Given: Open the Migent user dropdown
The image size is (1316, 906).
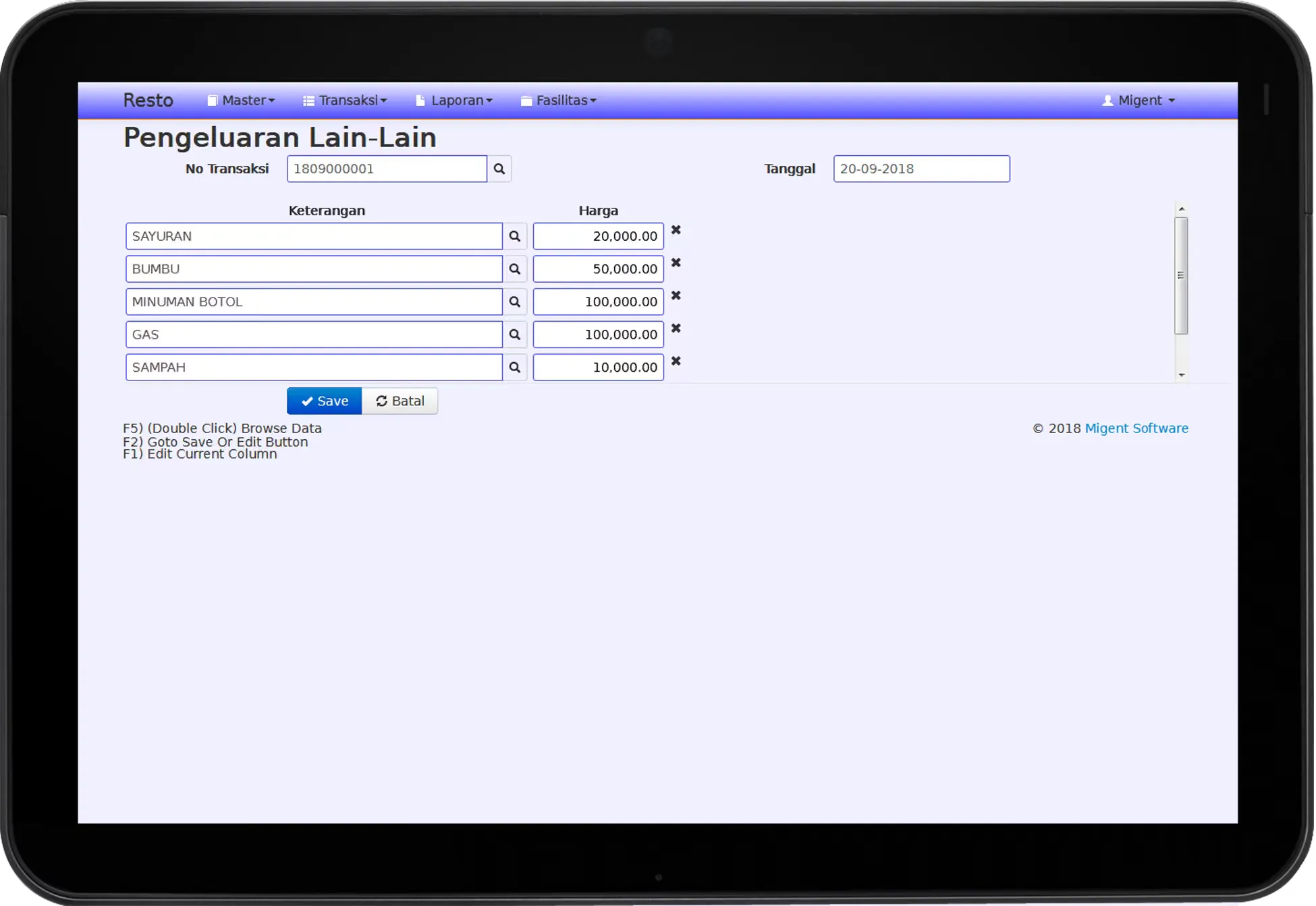Looking at the screenshot, I should [x=1139, y=101].
